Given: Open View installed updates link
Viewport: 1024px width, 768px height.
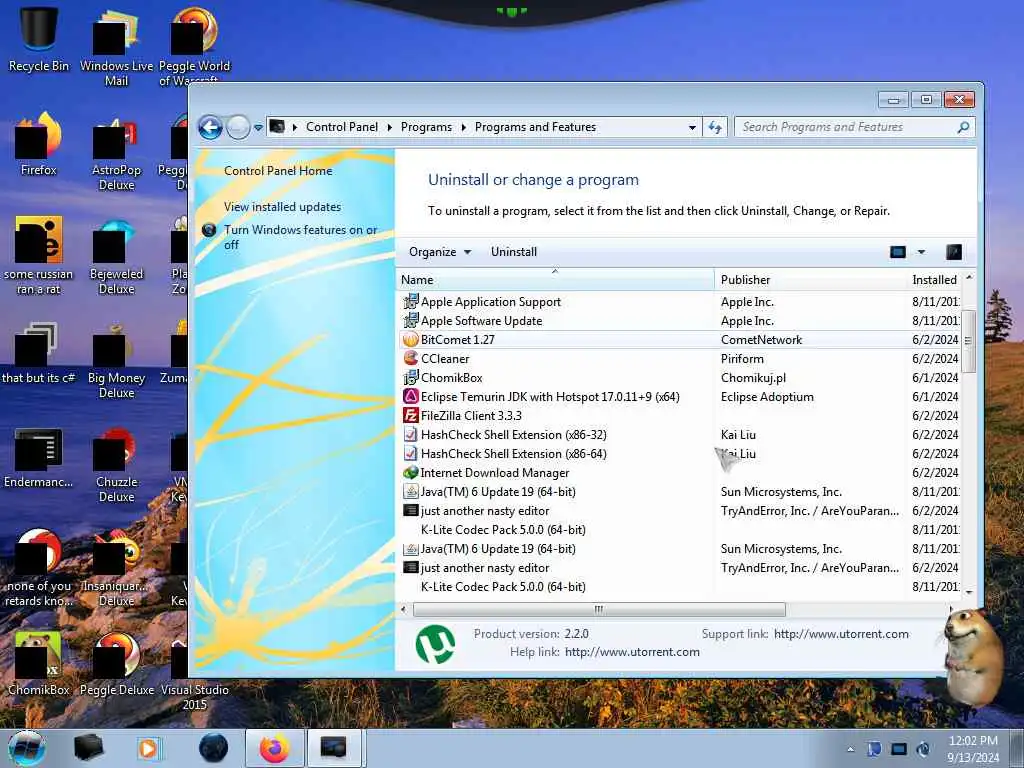Looking at the screenshot, I should [x=282, y=207].
